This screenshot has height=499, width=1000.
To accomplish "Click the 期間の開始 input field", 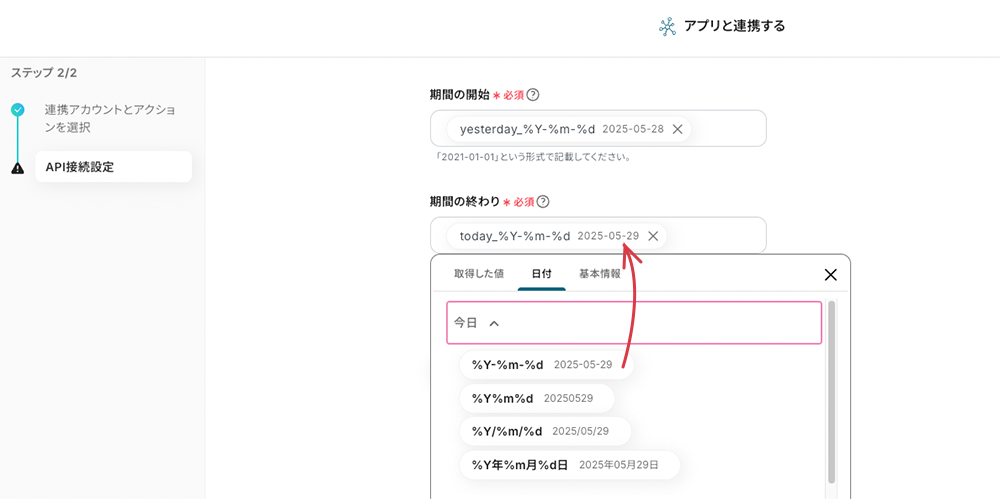I will [725, 129].
